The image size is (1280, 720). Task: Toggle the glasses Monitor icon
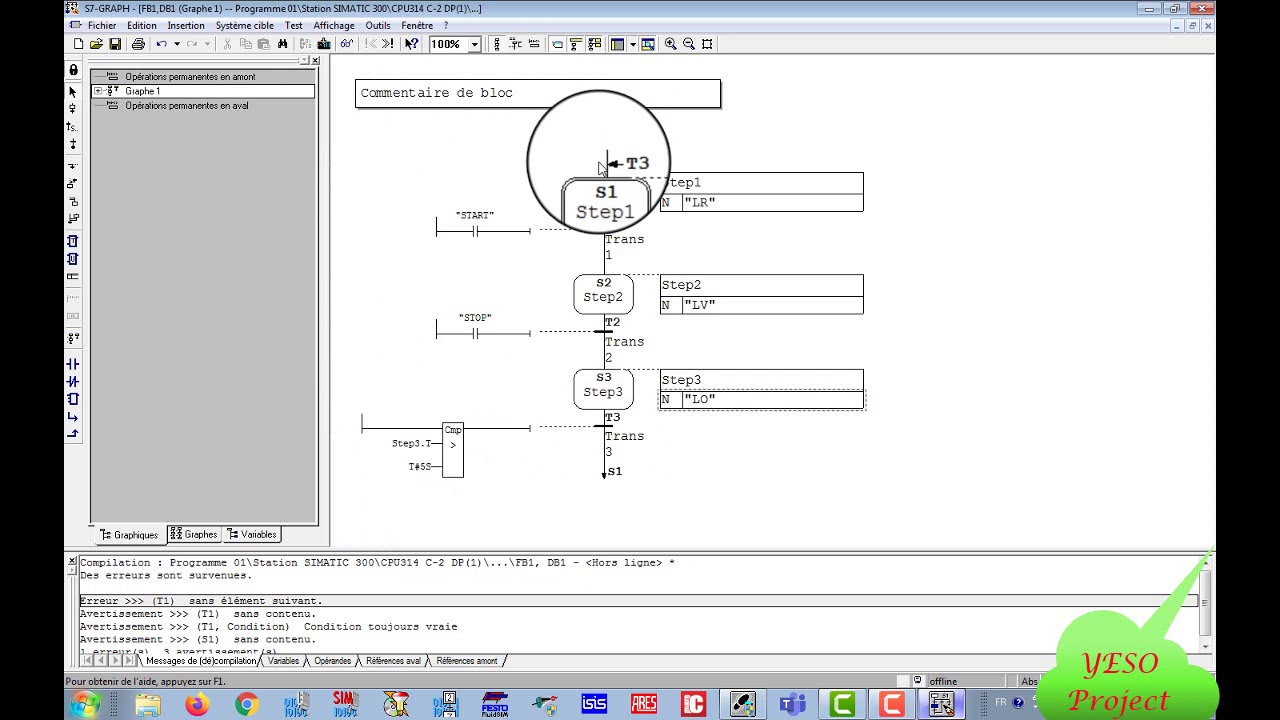346,44
